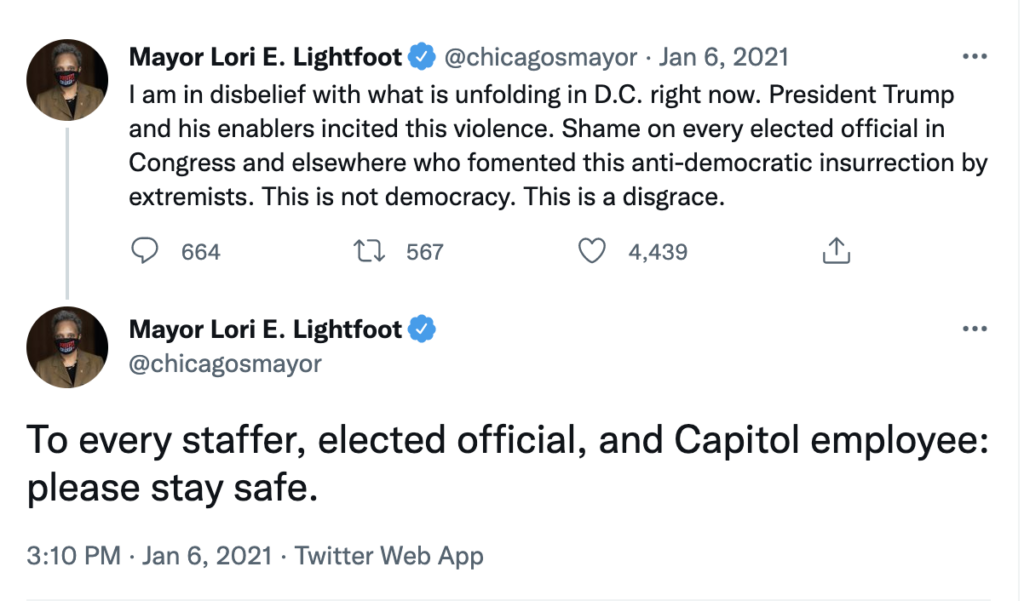Screen dimensions: 1024x601
Task: Like the first tweet with the heart icon
Action: pyautogui.click(x=594, y=251)
